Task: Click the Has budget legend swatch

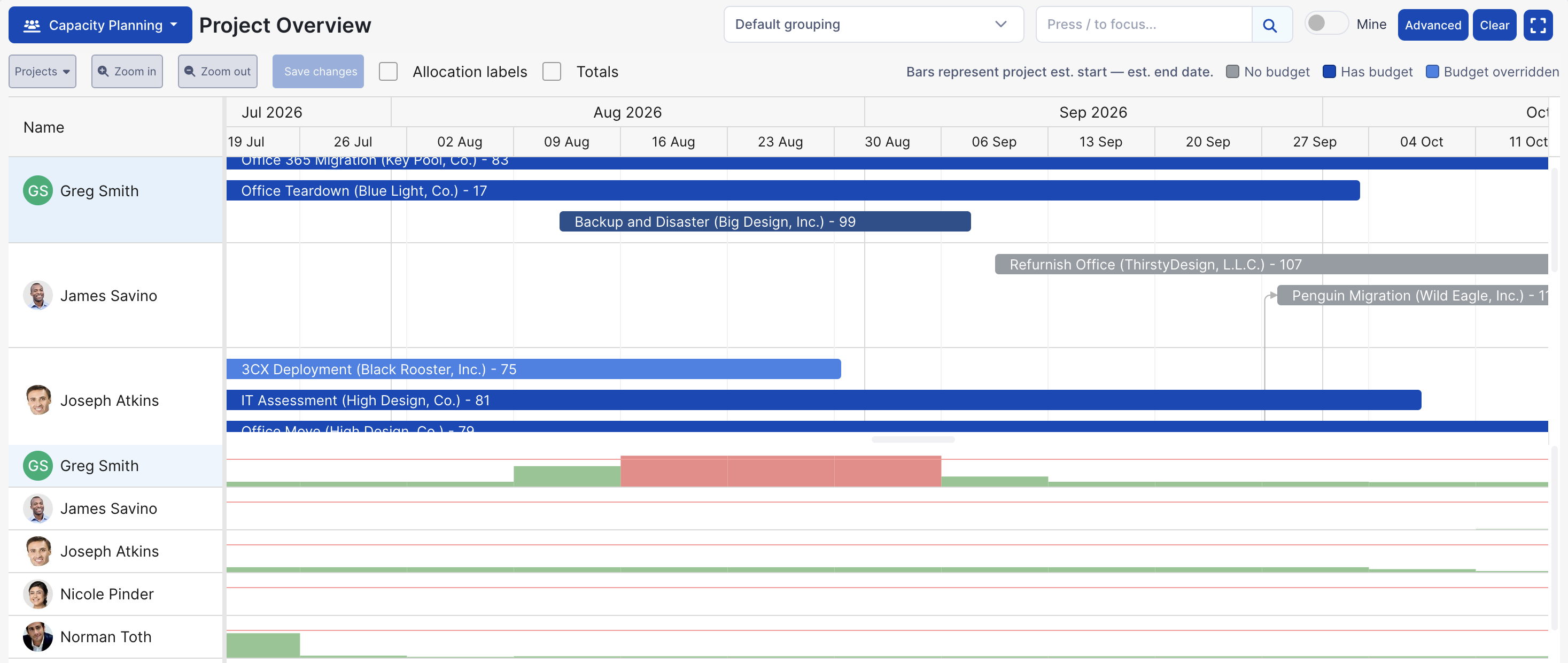Action: 1330,71
